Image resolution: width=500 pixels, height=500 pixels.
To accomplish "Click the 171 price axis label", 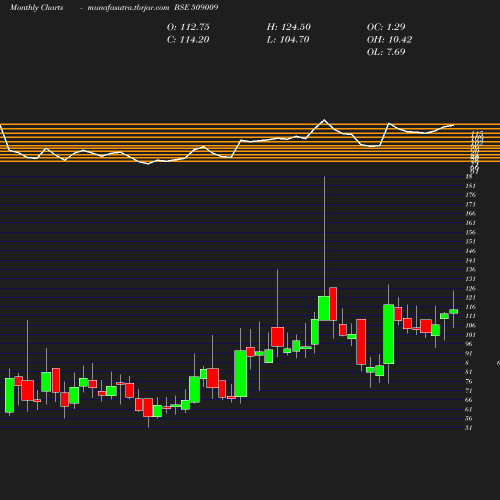I will point(470,204).
